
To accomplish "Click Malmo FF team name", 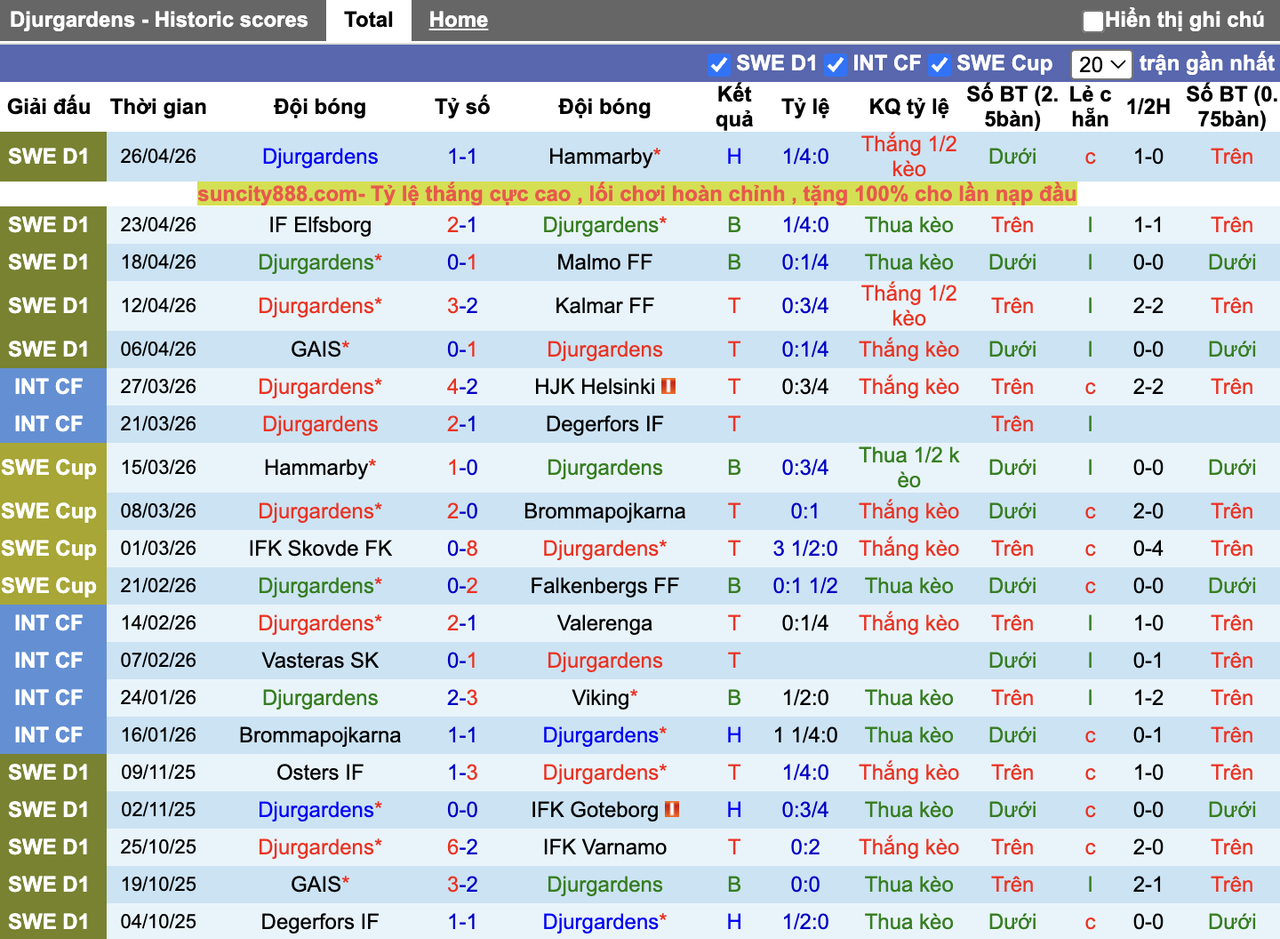I will point(605,263).
